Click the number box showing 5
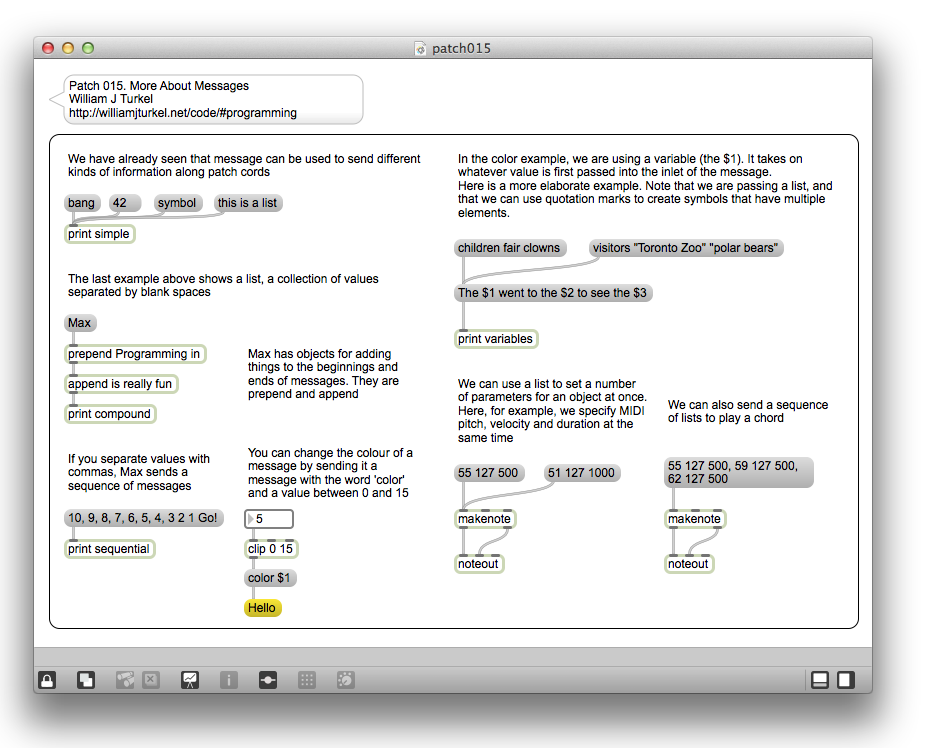The image size is (927, 748). pyautogui.click(x=270, y=519)
